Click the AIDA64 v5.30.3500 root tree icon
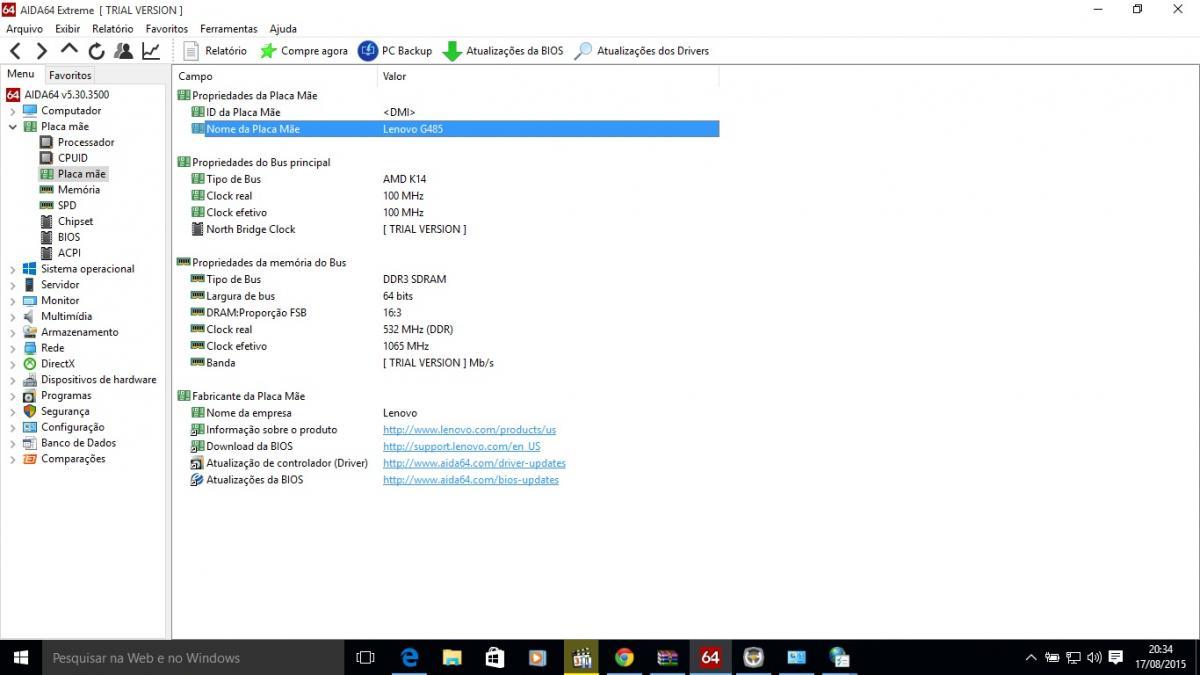The image size is (1200, 675). 13,95
